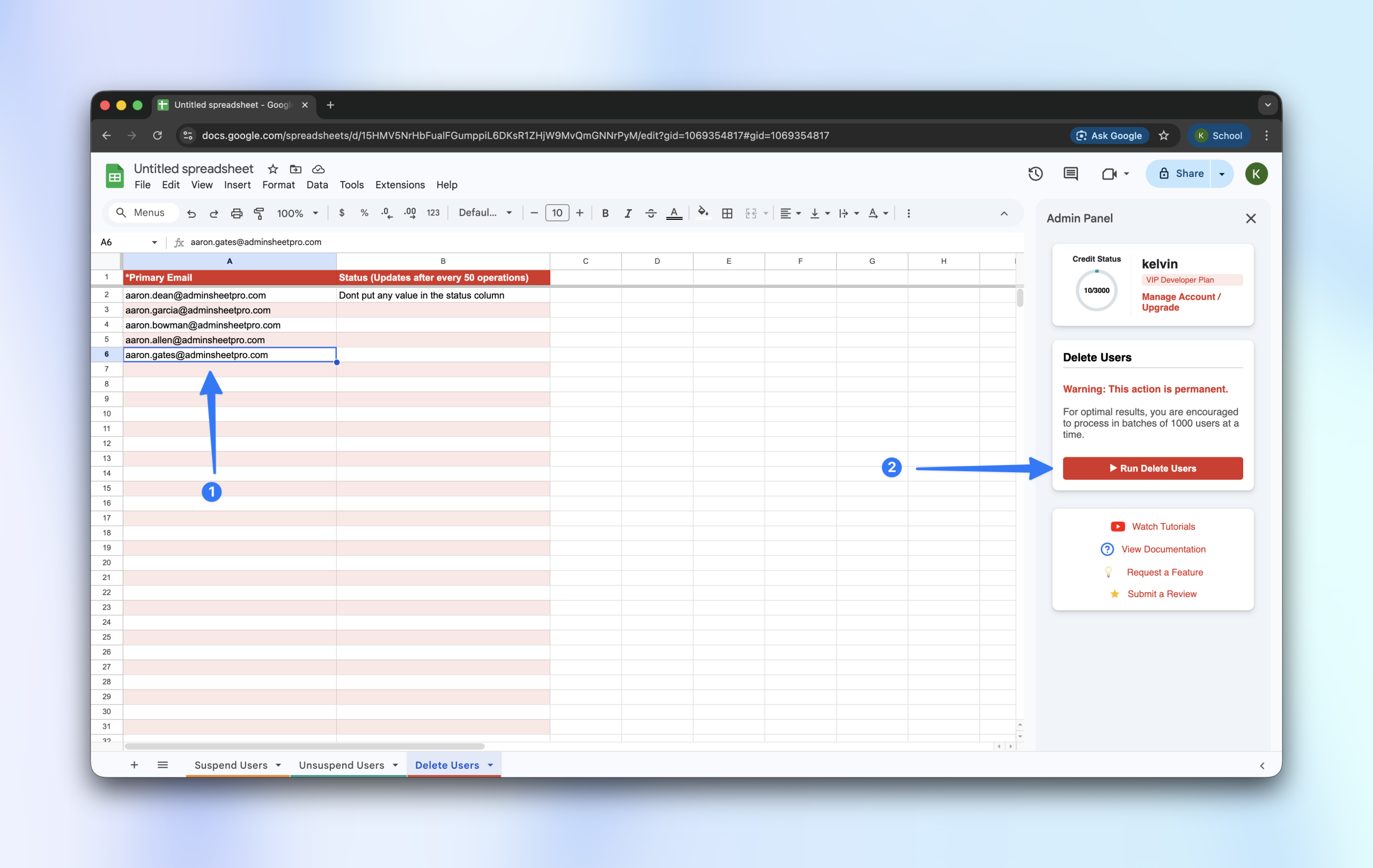Open version history clock icon
The image size is (1373, 868).
click(1036, 174)
